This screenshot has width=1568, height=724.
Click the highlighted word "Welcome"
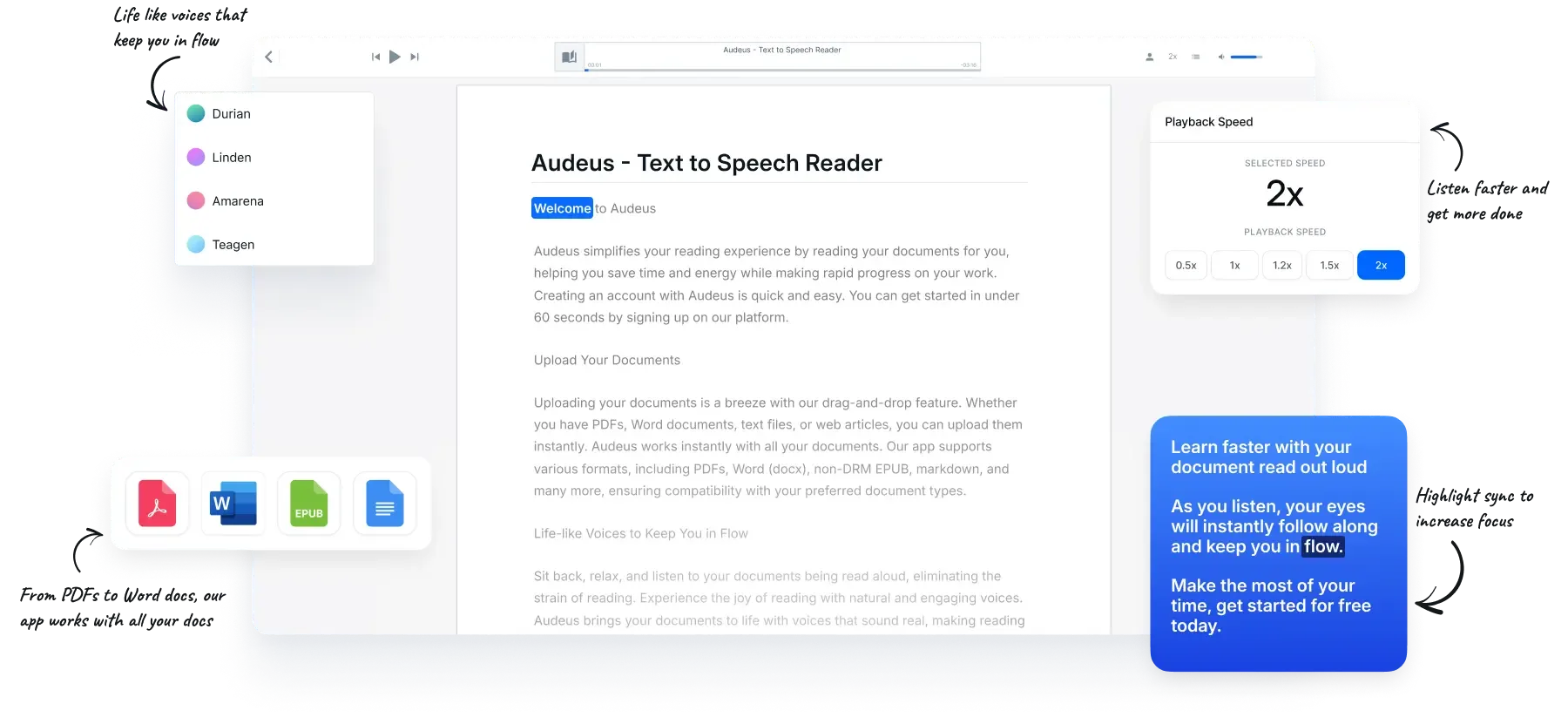tap(562, 208)
